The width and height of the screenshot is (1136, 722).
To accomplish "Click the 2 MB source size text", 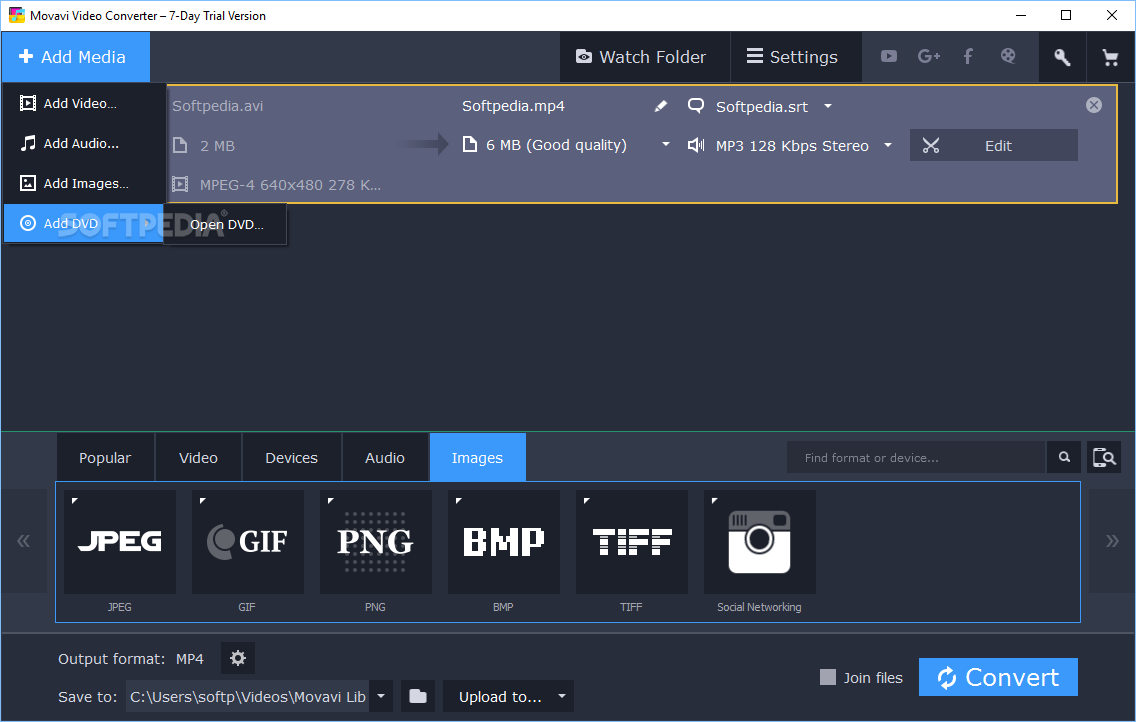I will point(217,146).
